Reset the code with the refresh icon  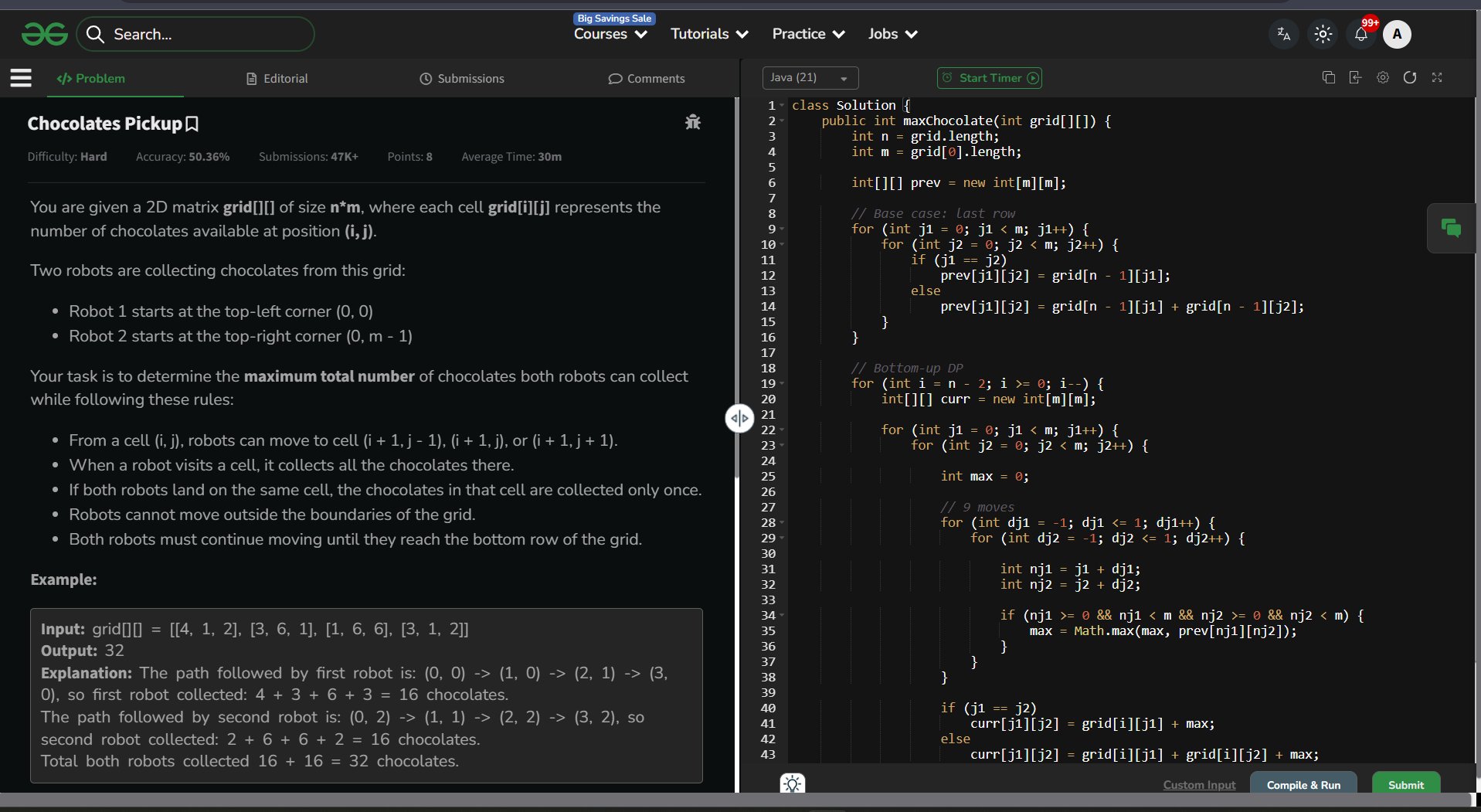(x=1410, y=77)
